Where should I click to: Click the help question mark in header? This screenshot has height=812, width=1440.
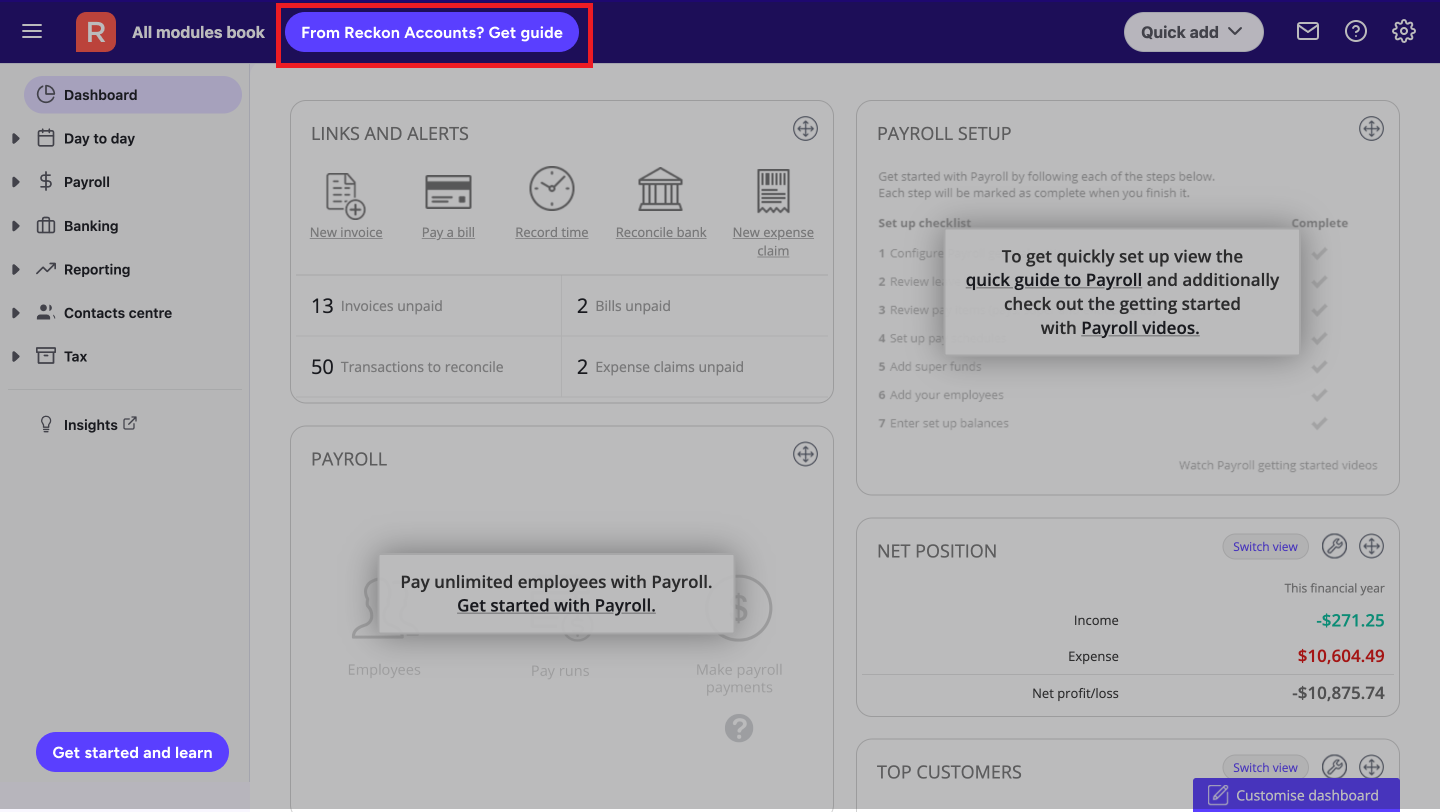(1356, 32)
